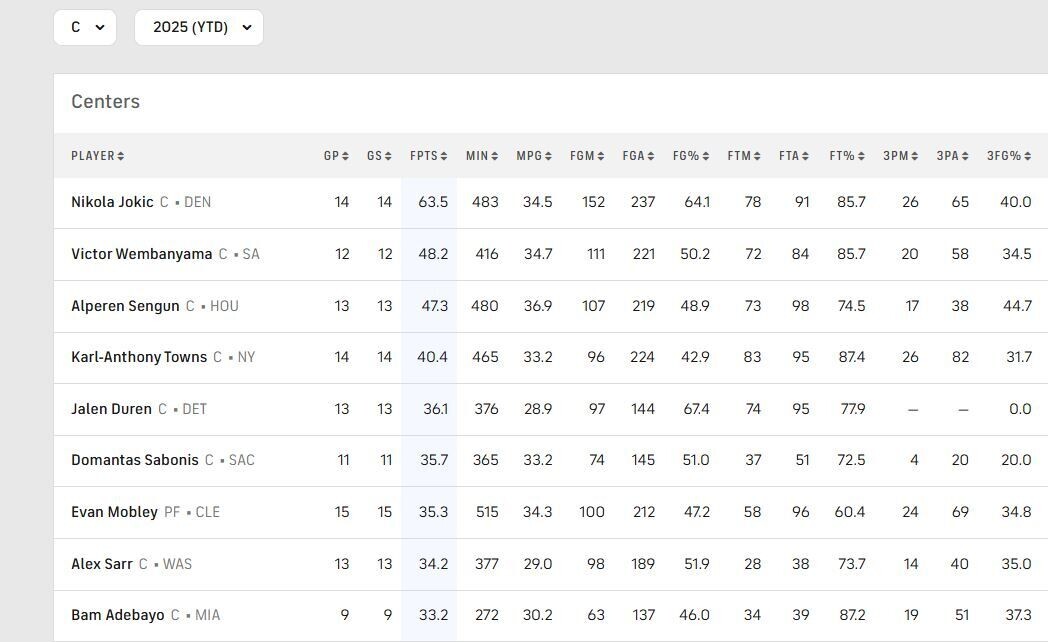Viewport: 1048px width, 642px height.
Task: Select the Jalen Duren row name
Action: point(111,409)
